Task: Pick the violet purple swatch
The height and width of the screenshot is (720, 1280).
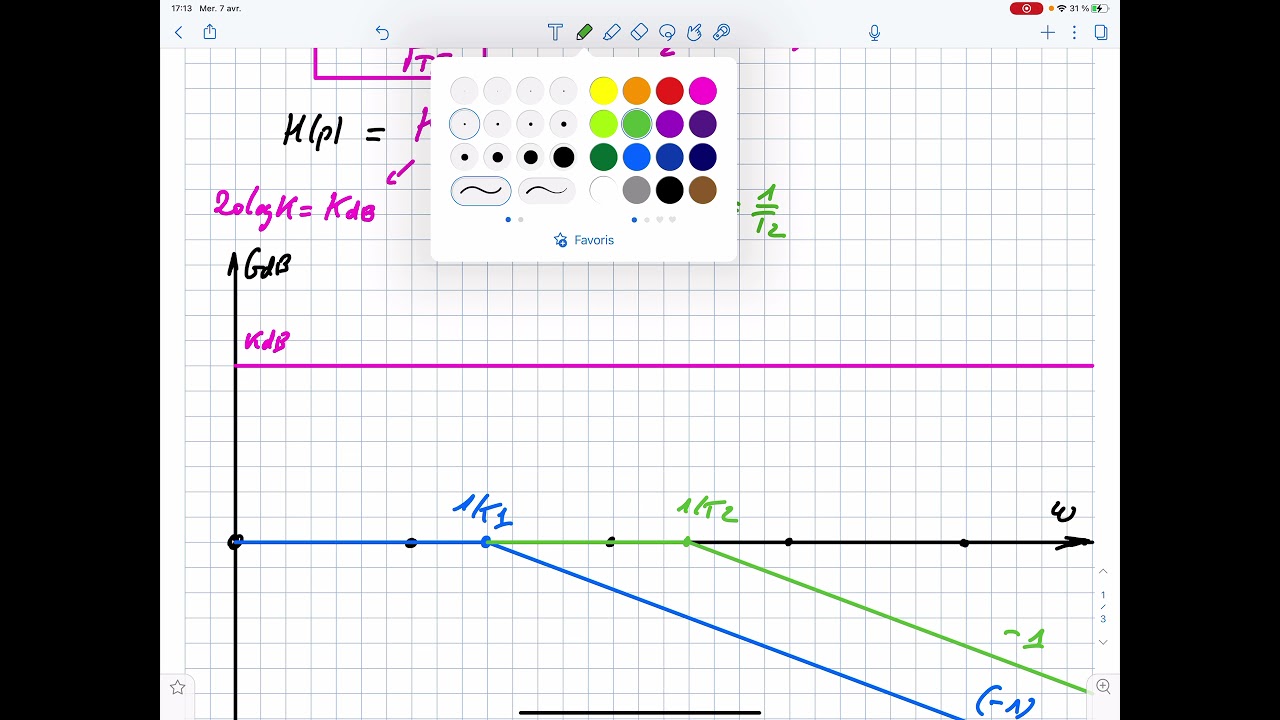Action: click(670, 124)
